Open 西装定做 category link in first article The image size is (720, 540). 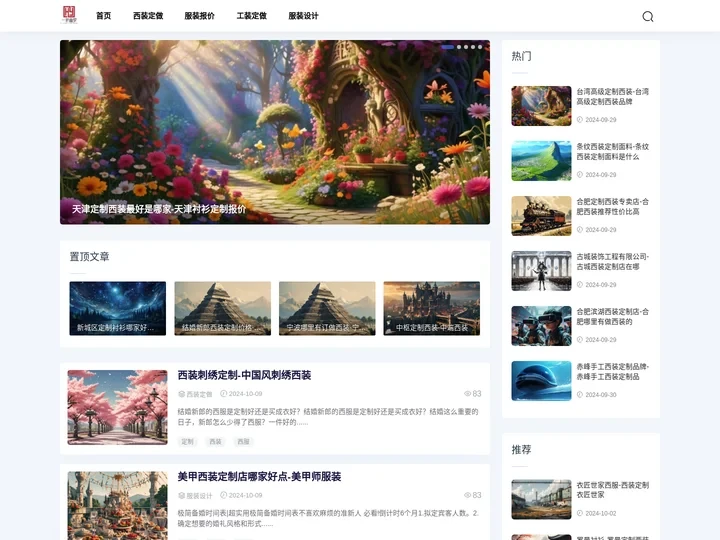click(x=199, y=394)
